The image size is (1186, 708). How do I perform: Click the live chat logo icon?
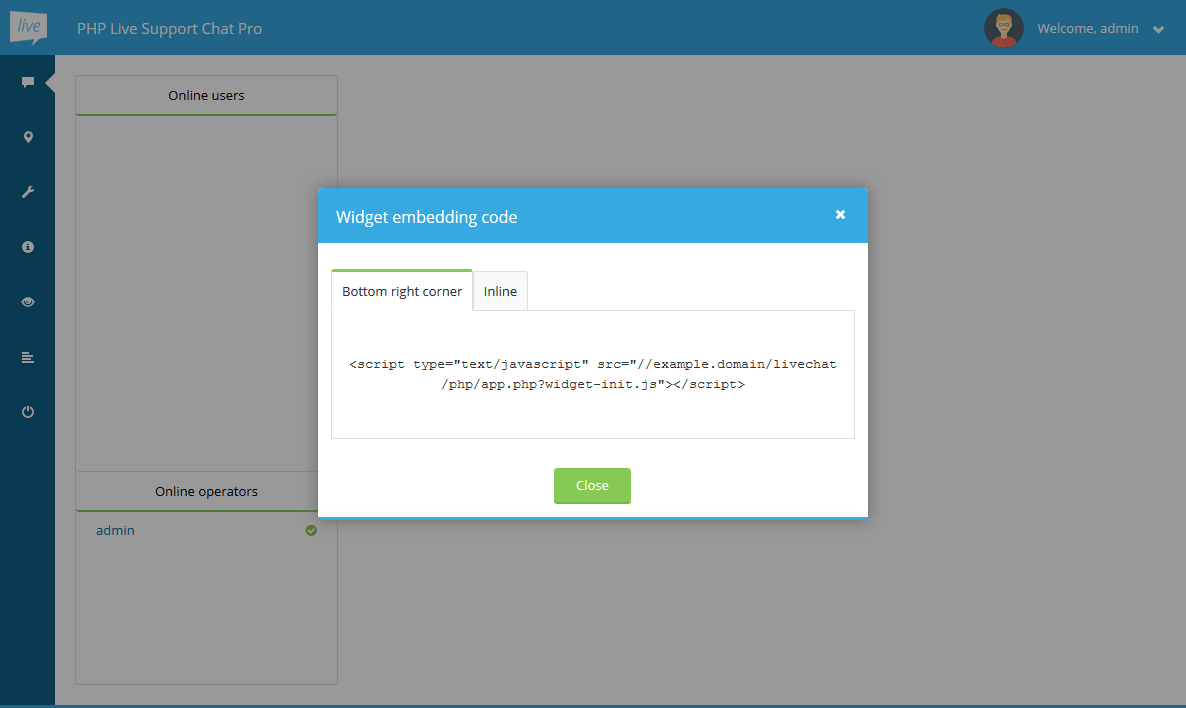pyautogui.click(x=29, y=28)
